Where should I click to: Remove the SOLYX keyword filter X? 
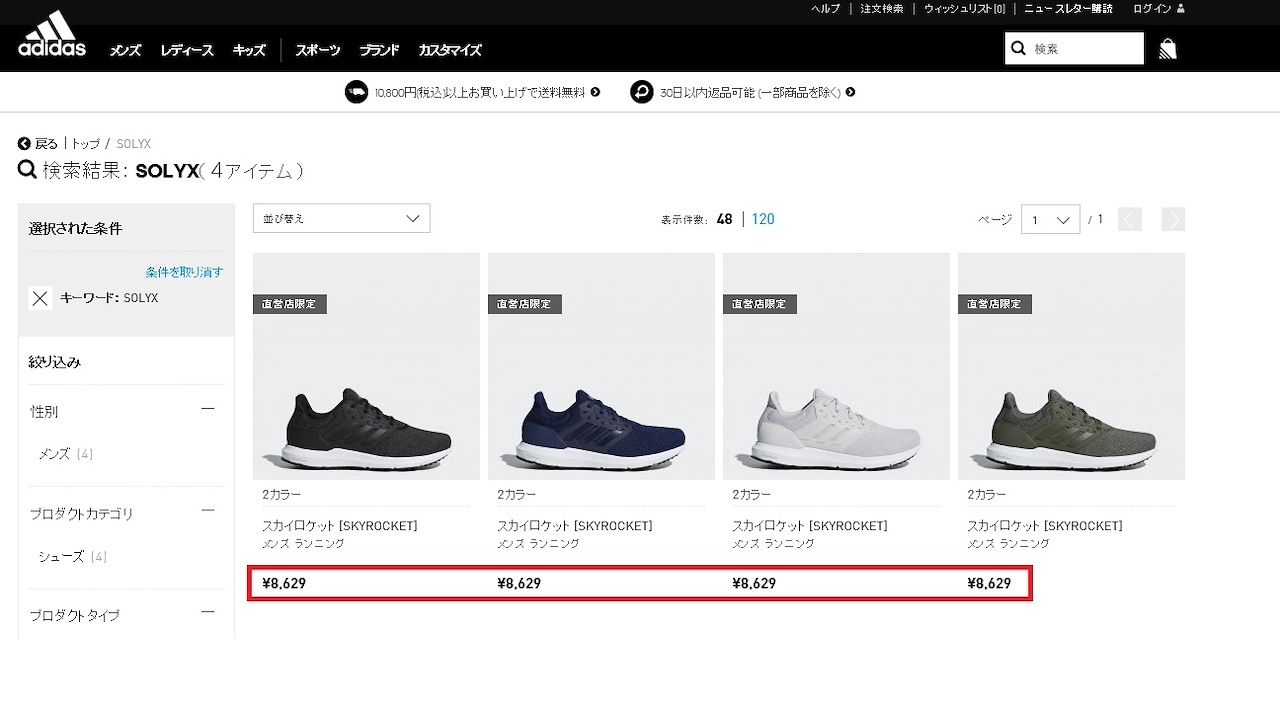click(40, 298)
